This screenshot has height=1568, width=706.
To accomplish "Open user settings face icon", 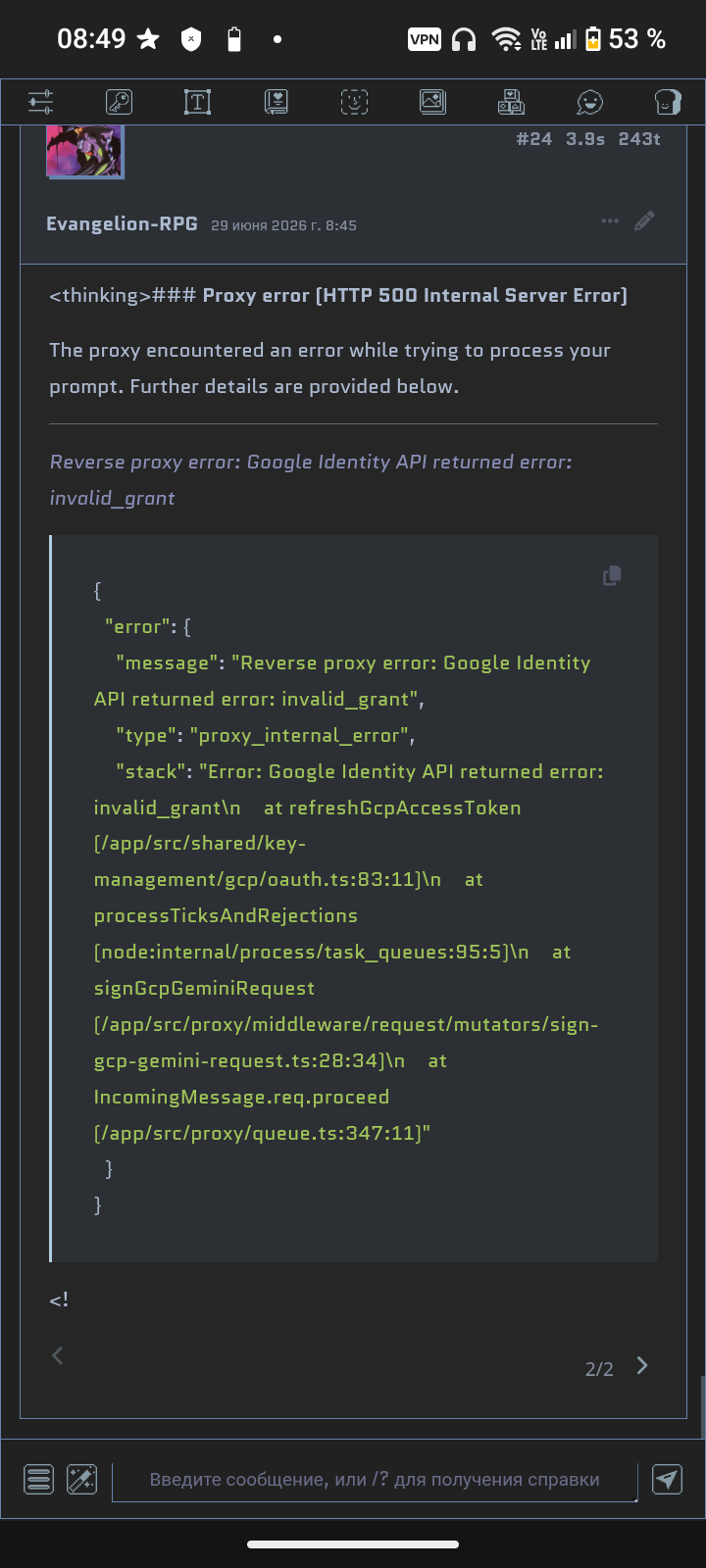I will (x=354, y=102).
